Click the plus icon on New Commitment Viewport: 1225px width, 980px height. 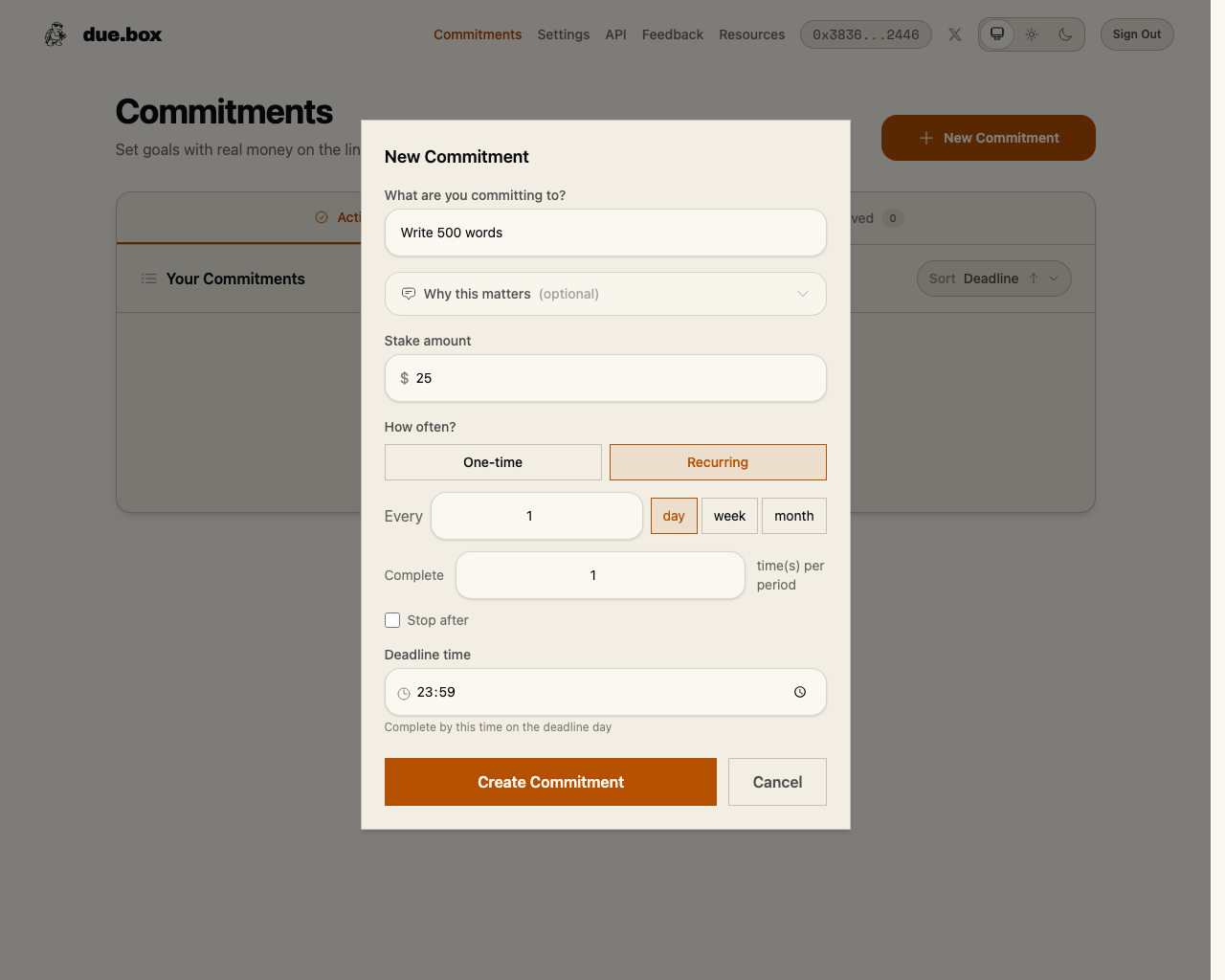click(x=925, y=138)
